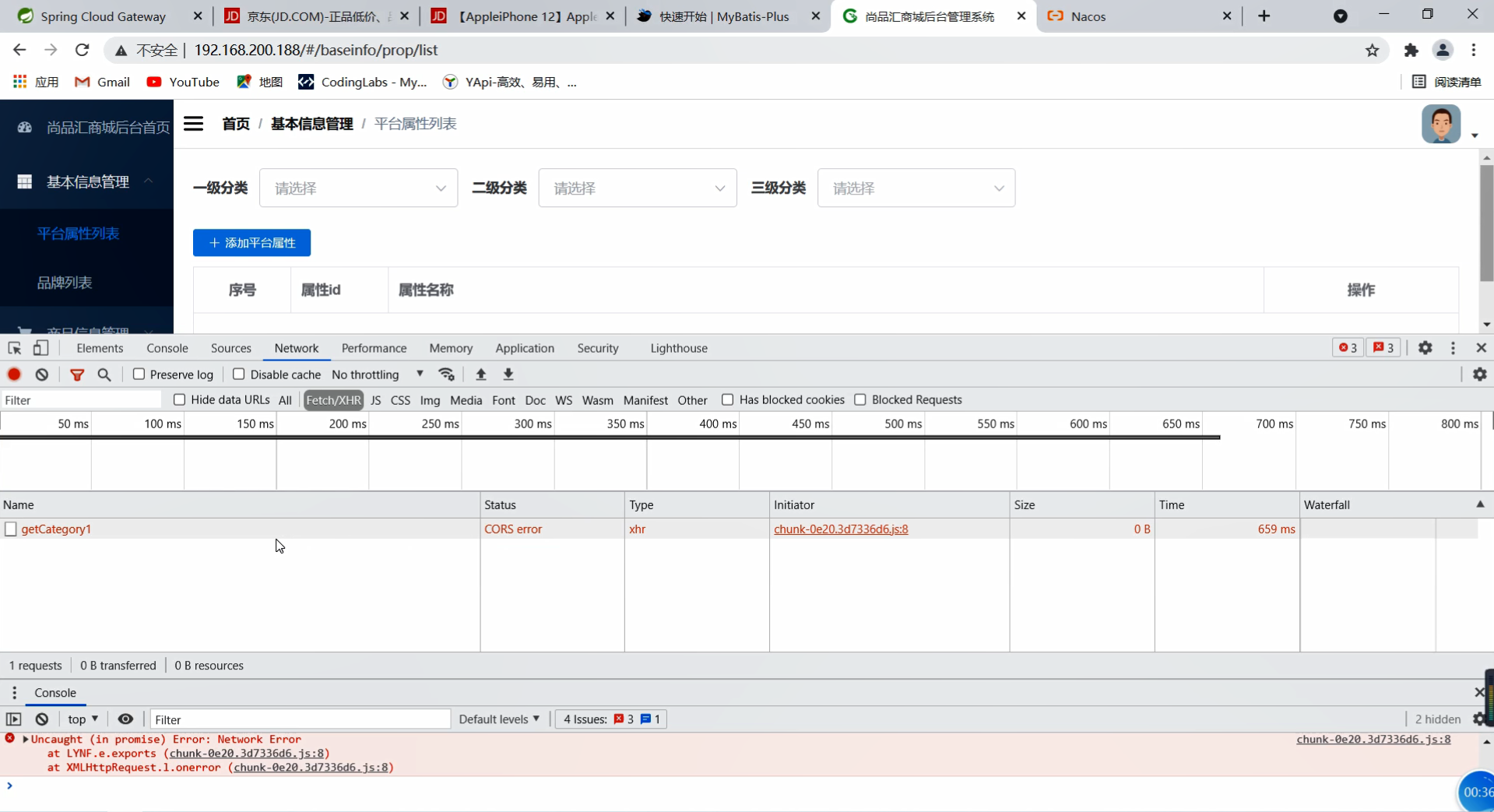The height and width of the screenshot is (812, 1494).
Task: Open the 4 Issues button in console
Action: click(611, 719)
